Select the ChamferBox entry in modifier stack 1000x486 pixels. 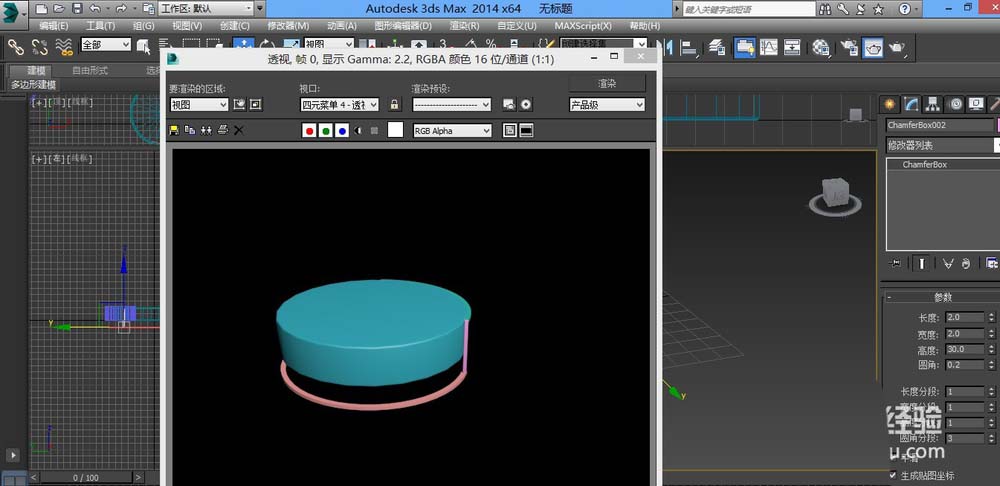[924, 165]
